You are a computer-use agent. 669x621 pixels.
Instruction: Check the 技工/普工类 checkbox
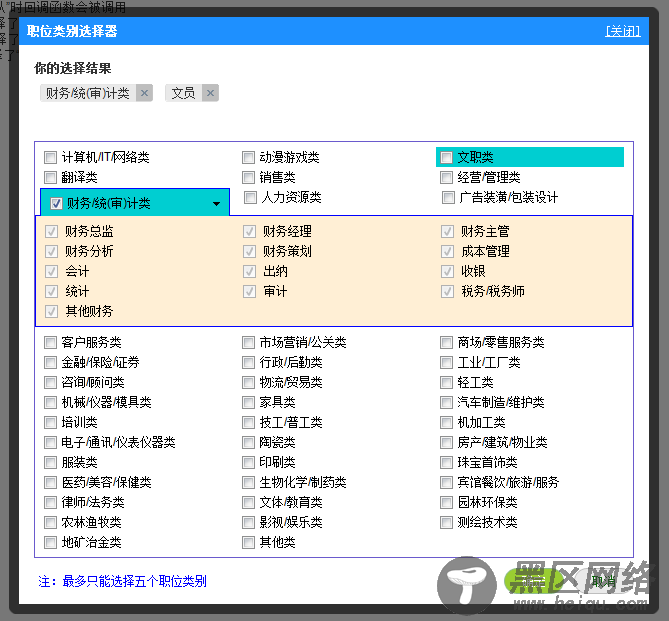pos(248,423)
